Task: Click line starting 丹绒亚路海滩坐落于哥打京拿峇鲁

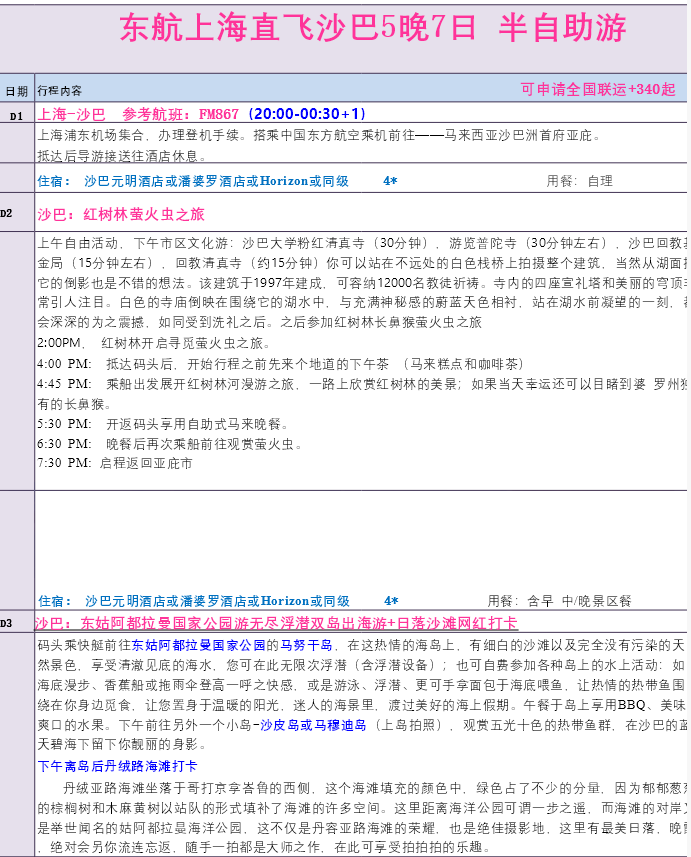Action: click(x=374, y=788)
